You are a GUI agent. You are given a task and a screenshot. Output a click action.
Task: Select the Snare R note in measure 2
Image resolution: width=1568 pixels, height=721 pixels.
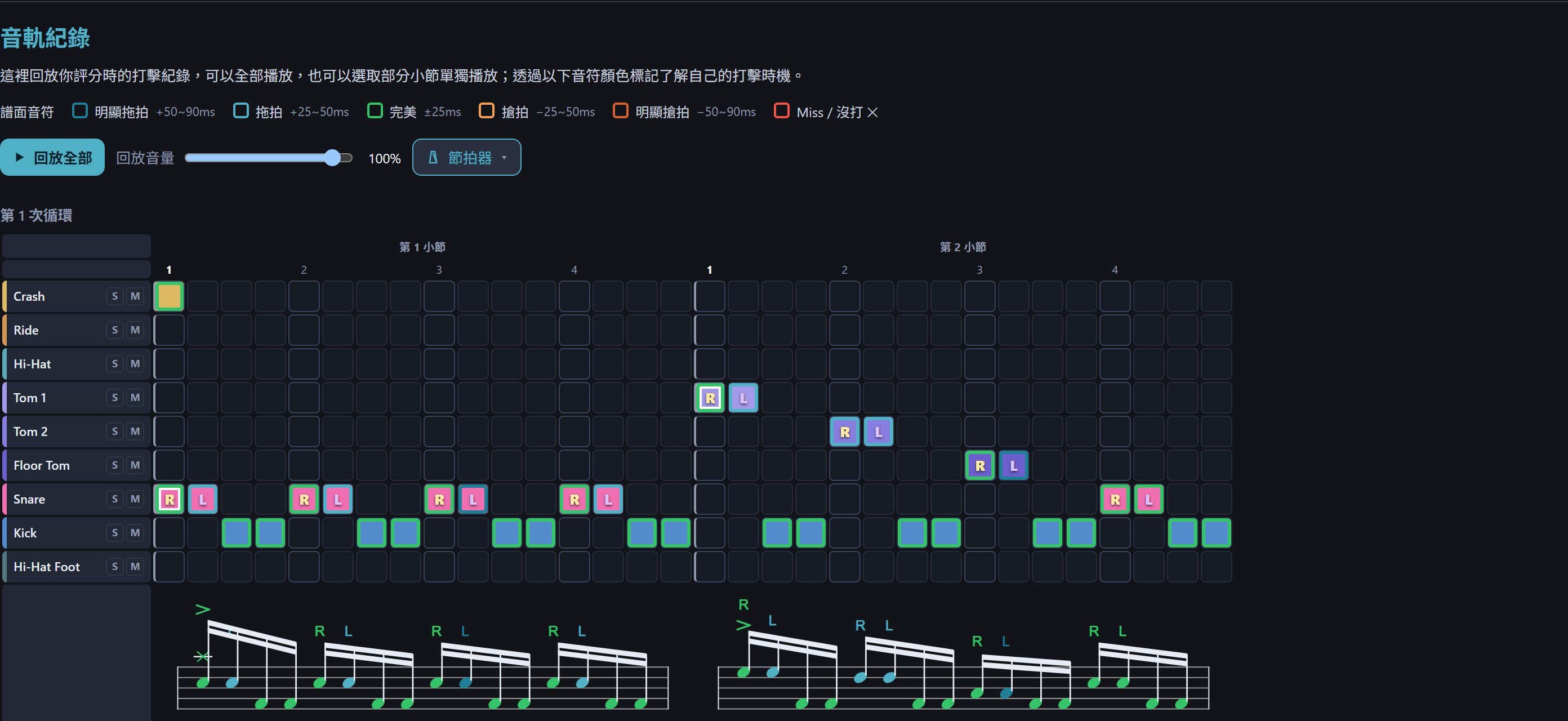pos(1115,499)
